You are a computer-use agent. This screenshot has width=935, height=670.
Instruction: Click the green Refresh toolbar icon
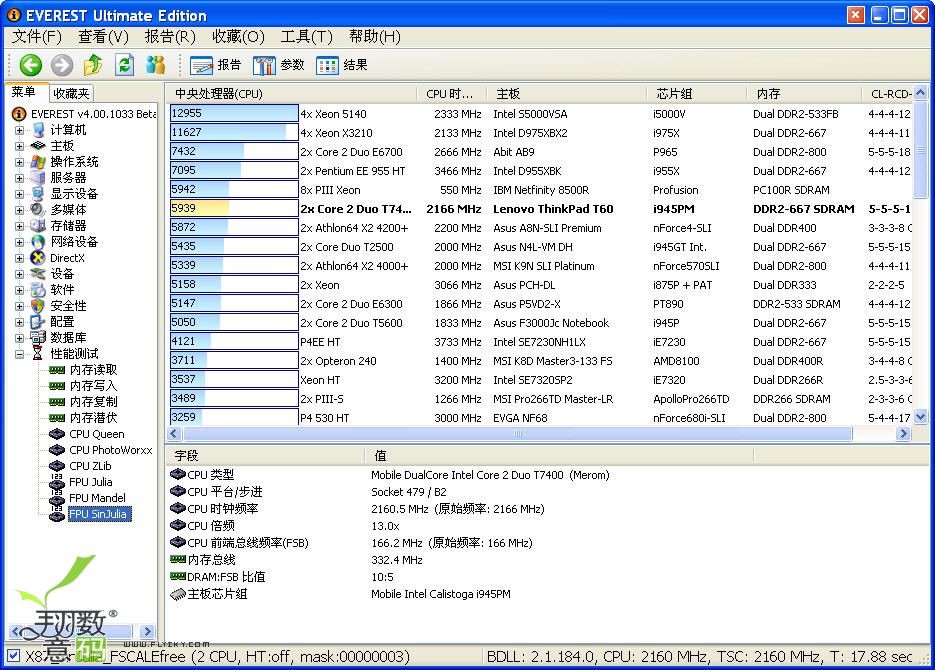(x=124, y=64)
